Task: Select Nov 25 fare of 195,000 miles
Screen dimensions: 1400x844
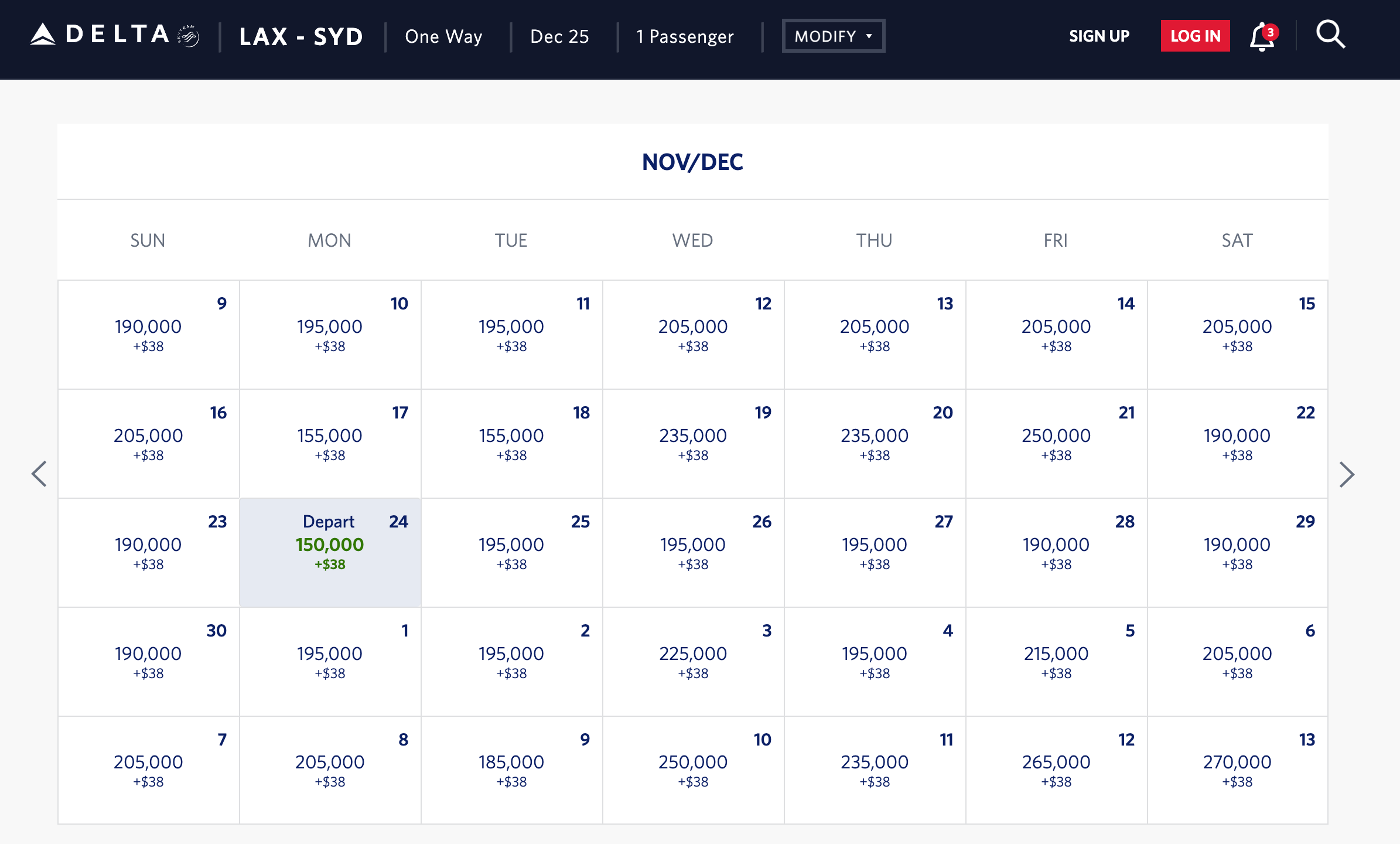Action: click(512, 553)
